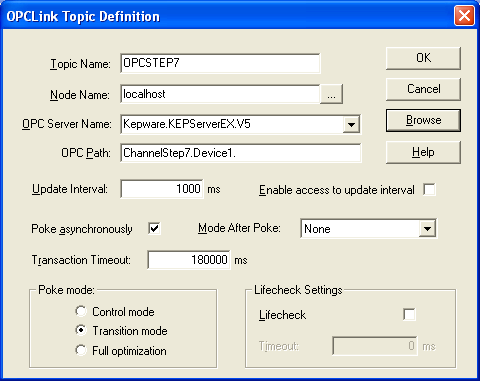Click the node name ellipsis browse button
480x381 pixels.
(331, 94)
